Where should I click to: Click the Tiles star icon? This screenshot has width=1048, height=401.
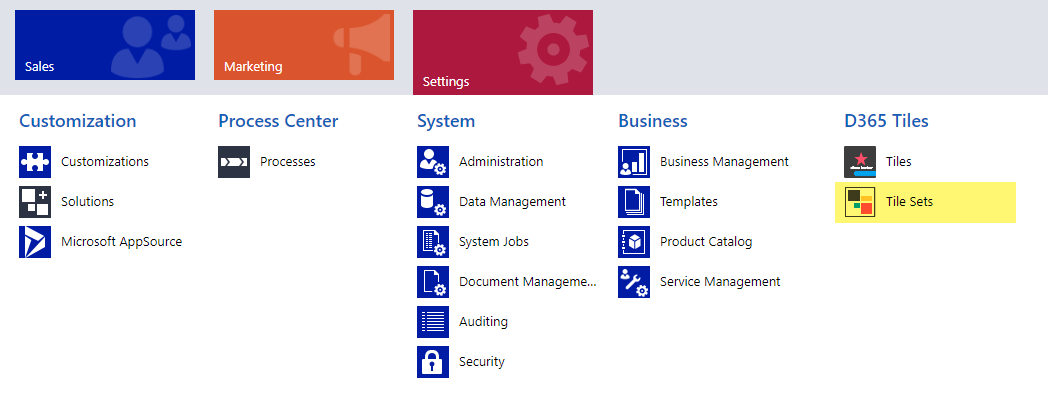point(860,162)
